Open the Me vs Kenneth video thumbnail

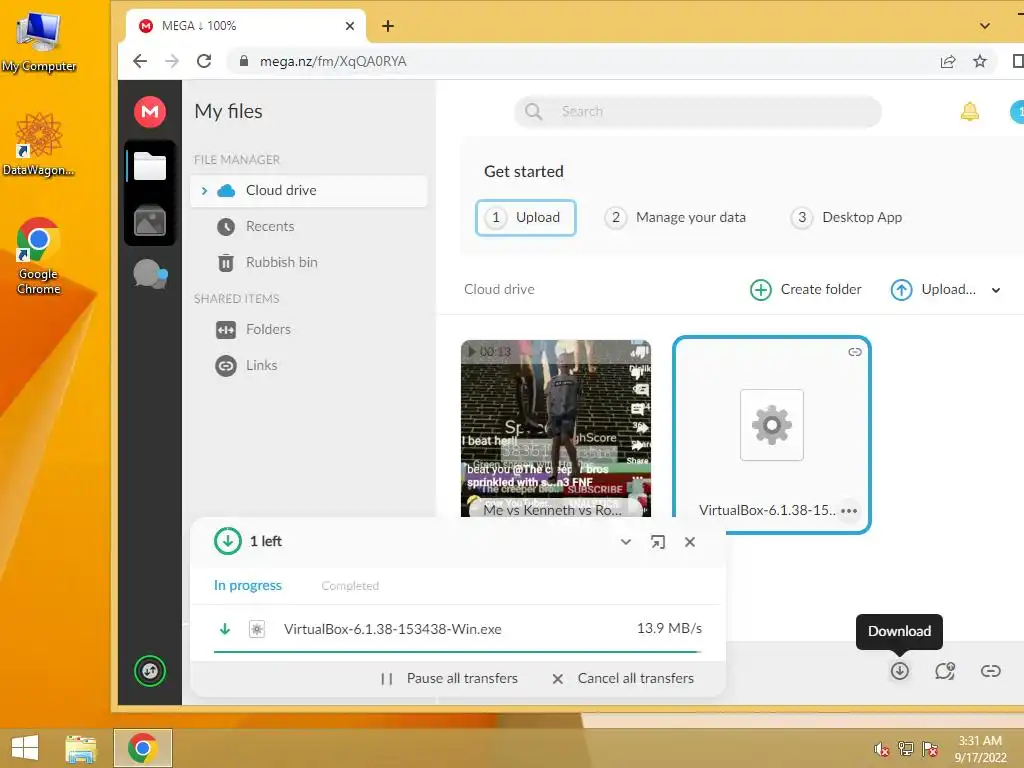point(556,428)
